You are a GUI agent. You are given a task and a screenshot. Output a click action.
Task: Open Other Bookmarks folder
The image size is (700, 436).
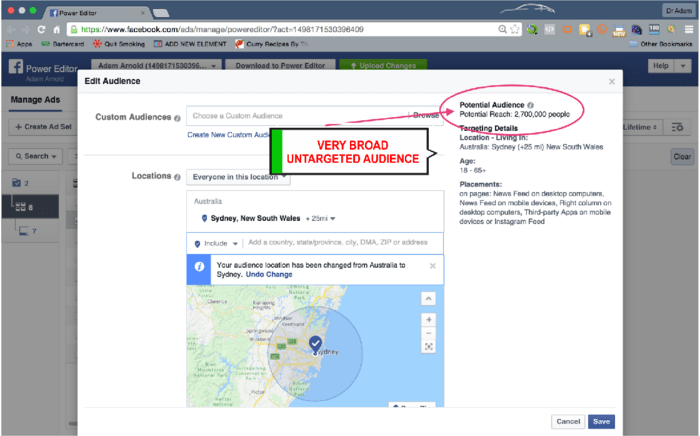click(661, 44)
